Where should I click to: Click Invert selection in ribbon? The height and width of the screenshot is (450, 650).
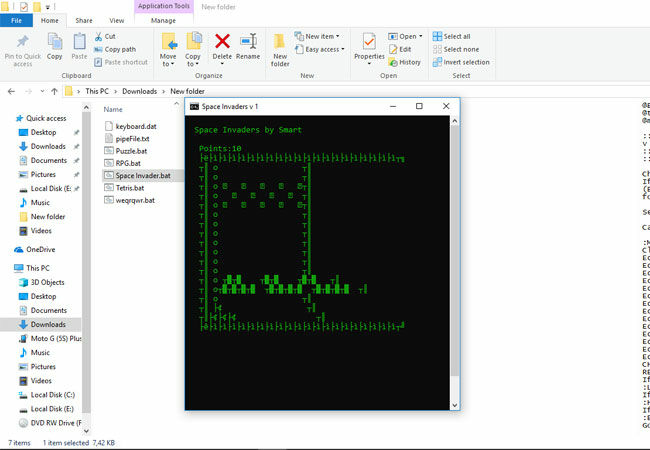461,62
